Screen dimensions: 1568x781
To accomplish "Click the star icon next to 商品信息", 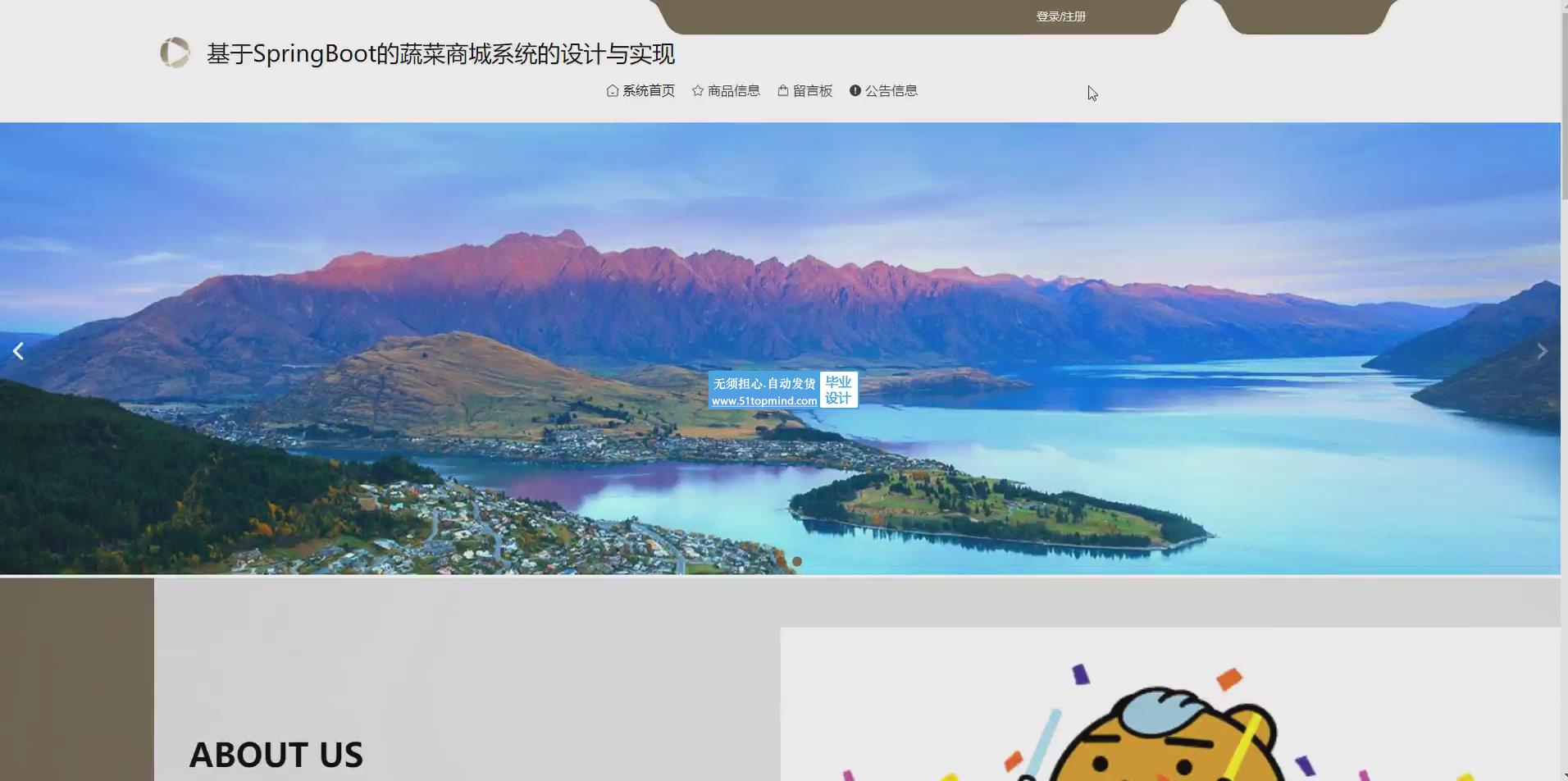I will click(x=698, y=90).
